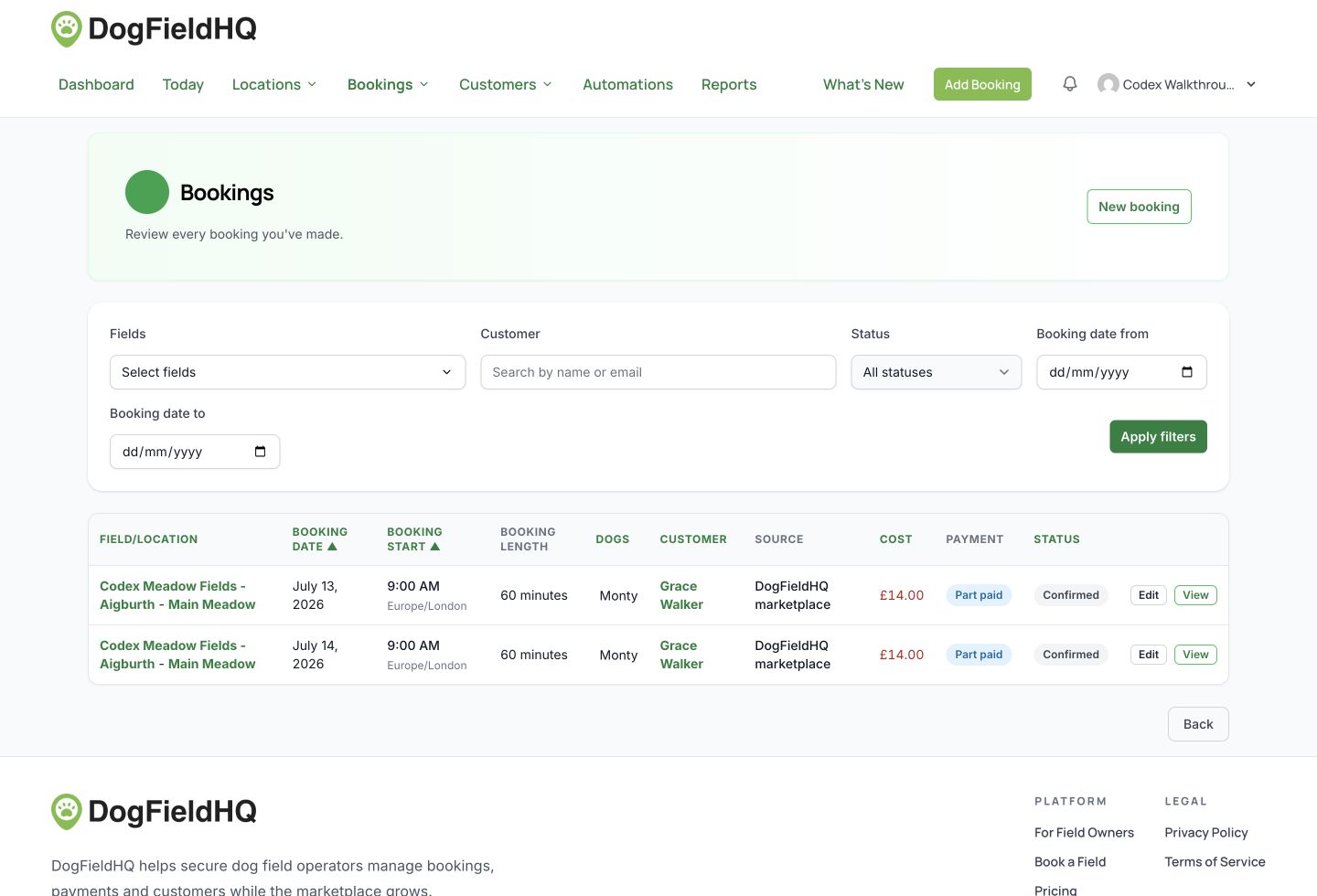Open Codex Meadow Fields link for July 13
The image size is (1317, 896).
(177, 595)
